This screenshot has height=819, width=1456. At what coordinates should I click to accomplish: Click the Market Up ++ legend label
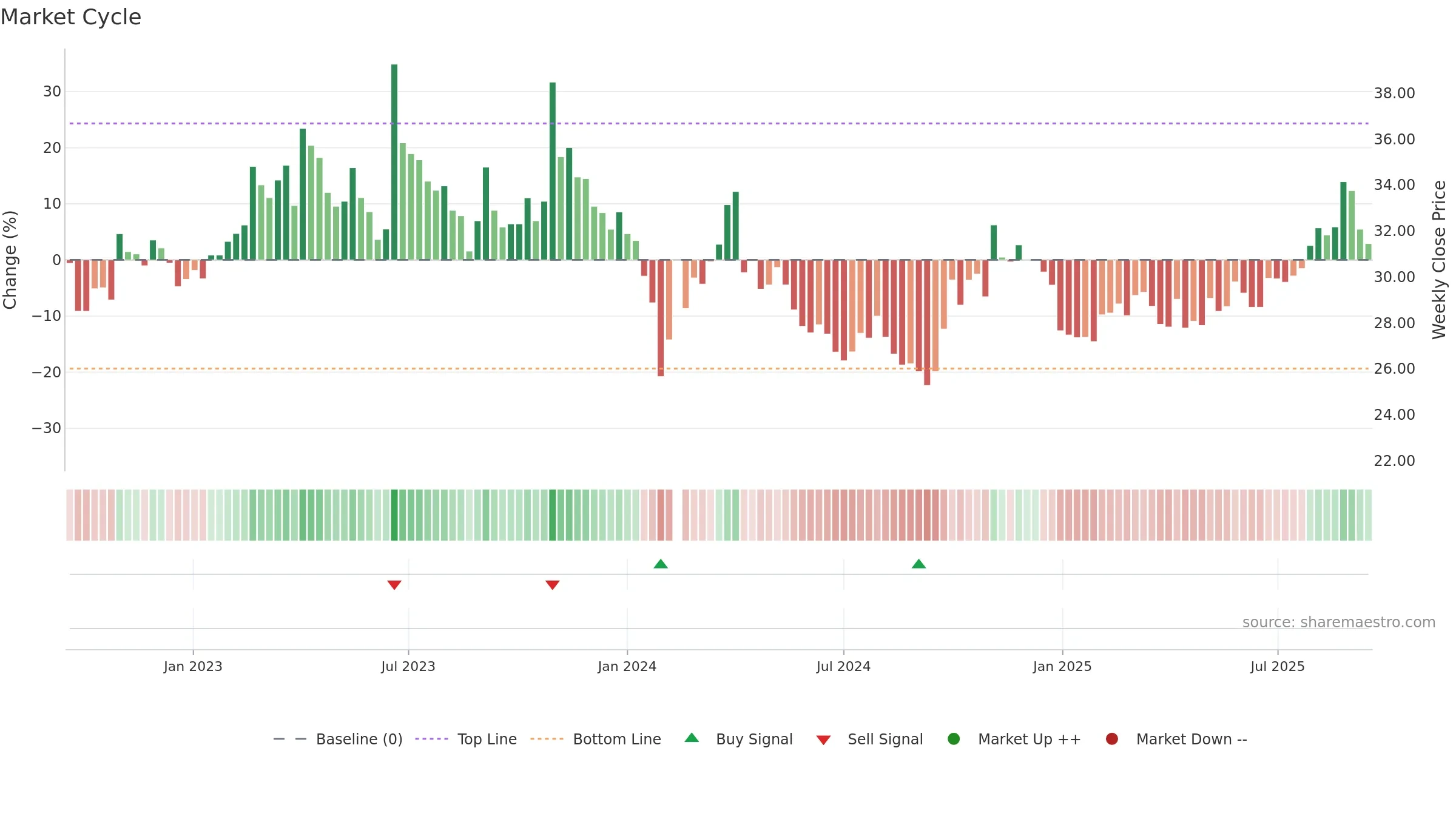pyautogui.click(x=1030, y=739)
